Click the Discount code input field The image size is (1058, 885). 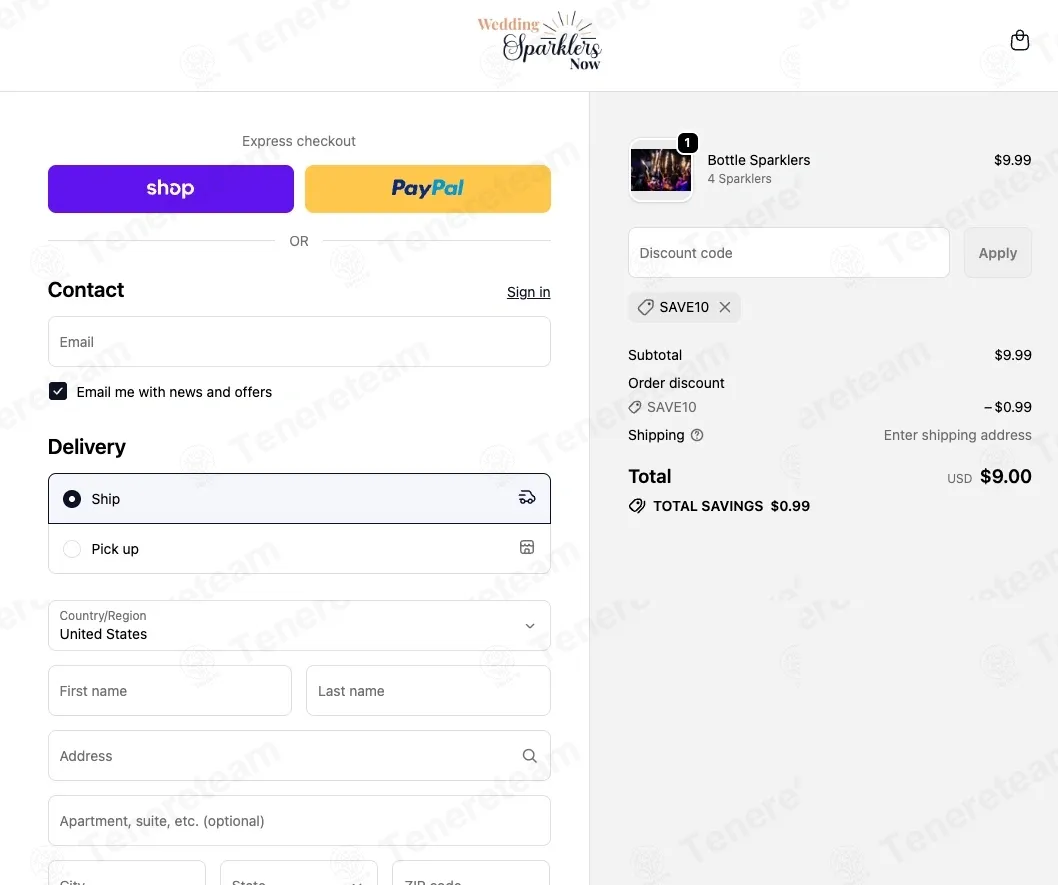(788, 252)
